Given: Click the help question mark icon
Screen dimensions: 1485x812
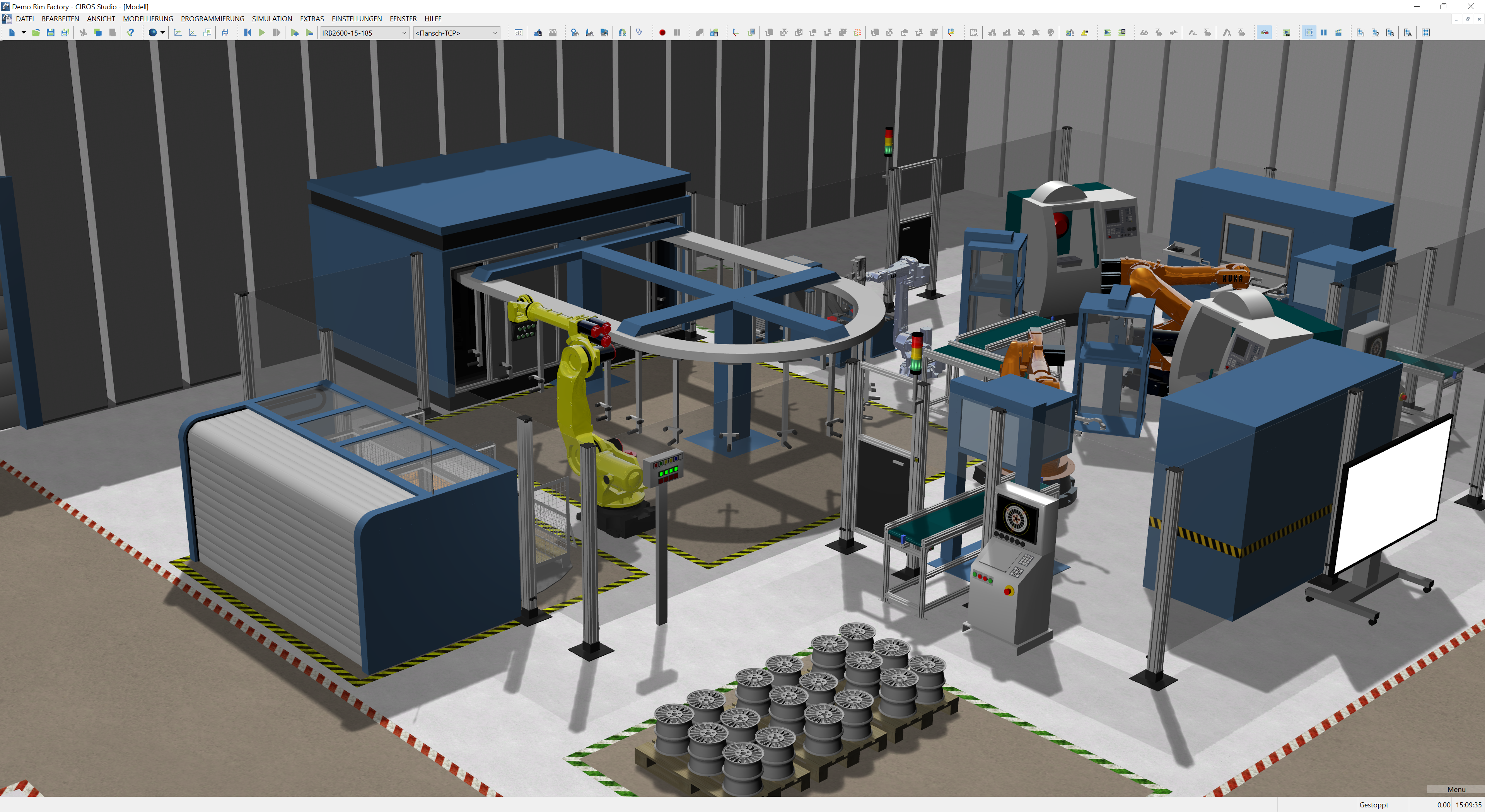Looking at the screenshot, I should pyautogui.click(x=131, y=33).
